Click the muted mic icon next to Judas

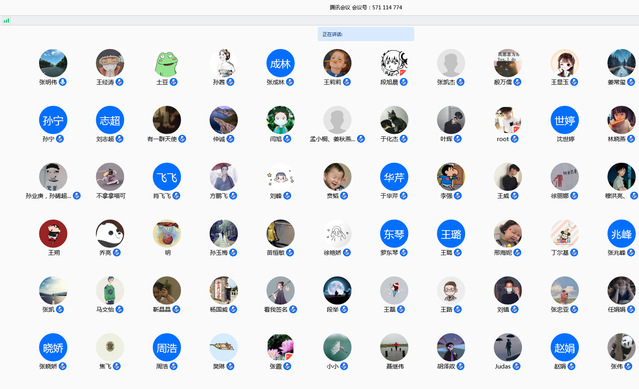(516, 366)
